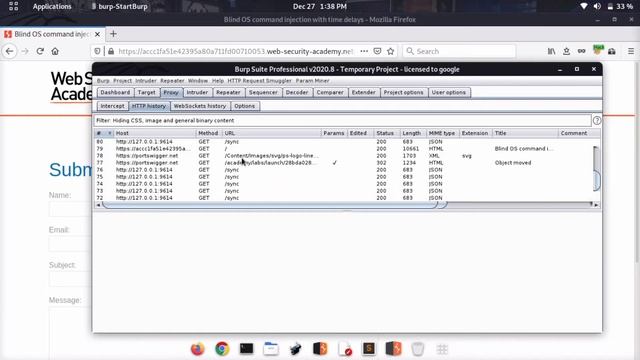This screenshot has width=640, height=360.
Task: Click the Firefox Search input field
Action: [x=459, y=51]
